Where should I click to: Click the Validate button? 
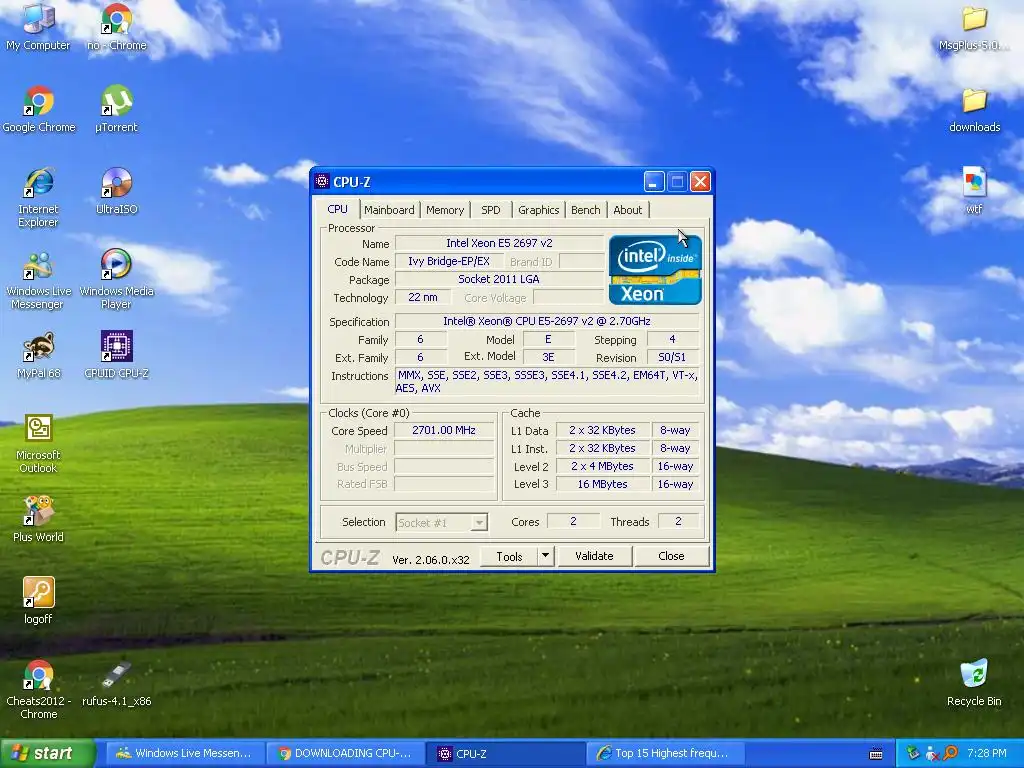coord(594,556)
